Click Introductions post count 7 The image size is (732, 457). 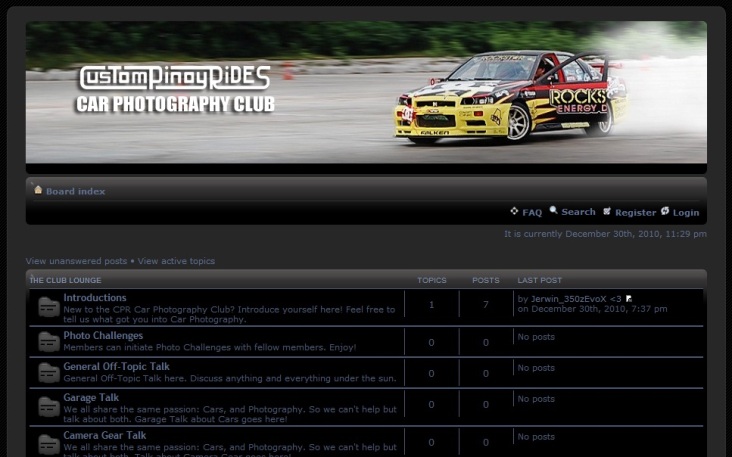point(486,305)
